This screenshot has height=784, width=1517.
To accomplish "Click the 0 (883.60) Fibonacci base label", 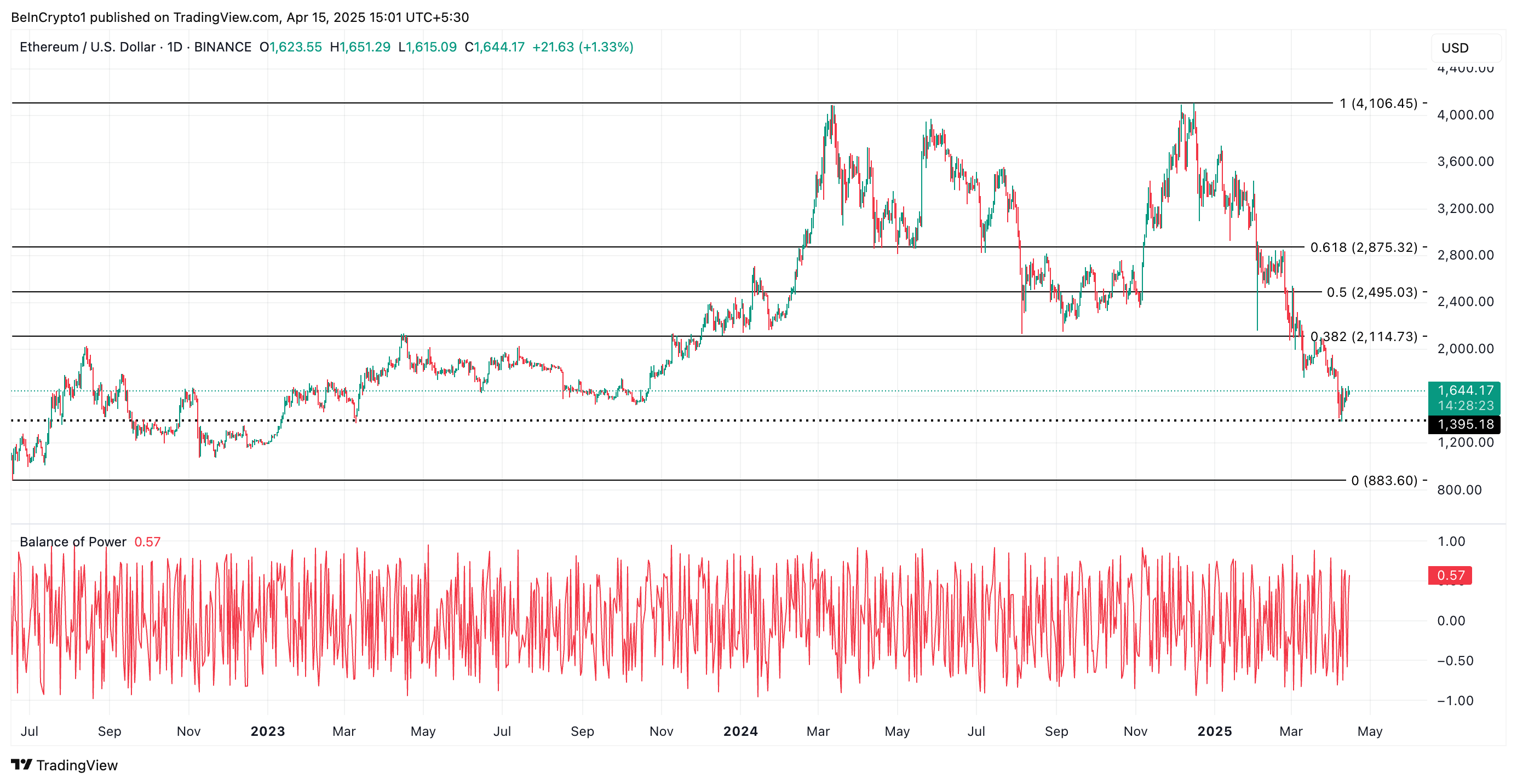I will click(x=1384, y=480).
